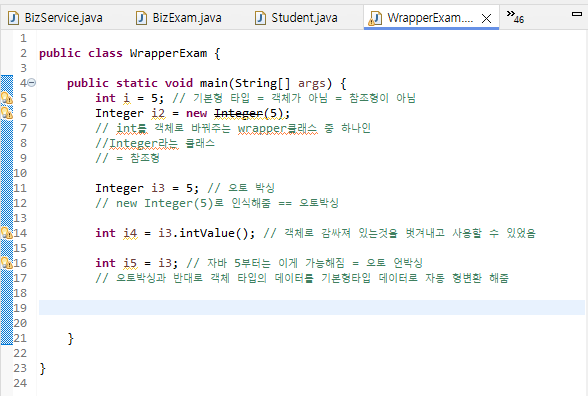This screenshot has height=396, width=588.
Task: Open the warning quick fix on line 6
Action: coord(7,113)
